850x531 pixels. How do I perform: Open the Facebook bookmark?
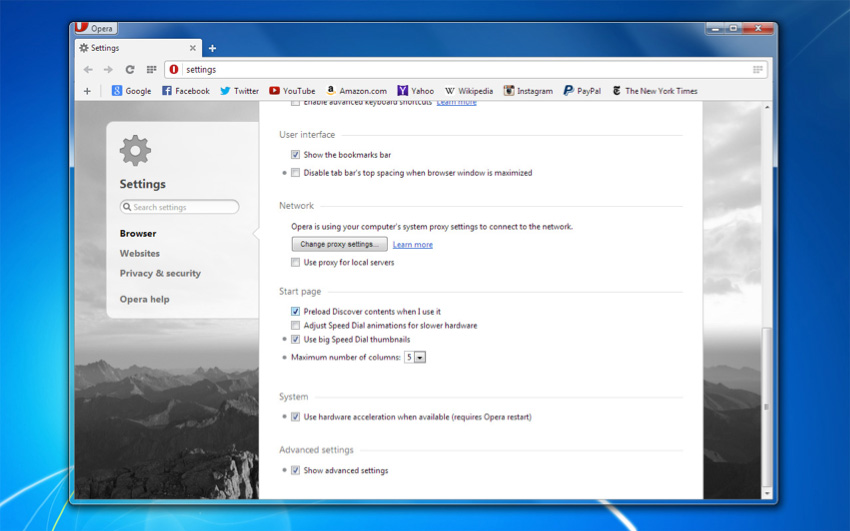click(x=185, y=91)
